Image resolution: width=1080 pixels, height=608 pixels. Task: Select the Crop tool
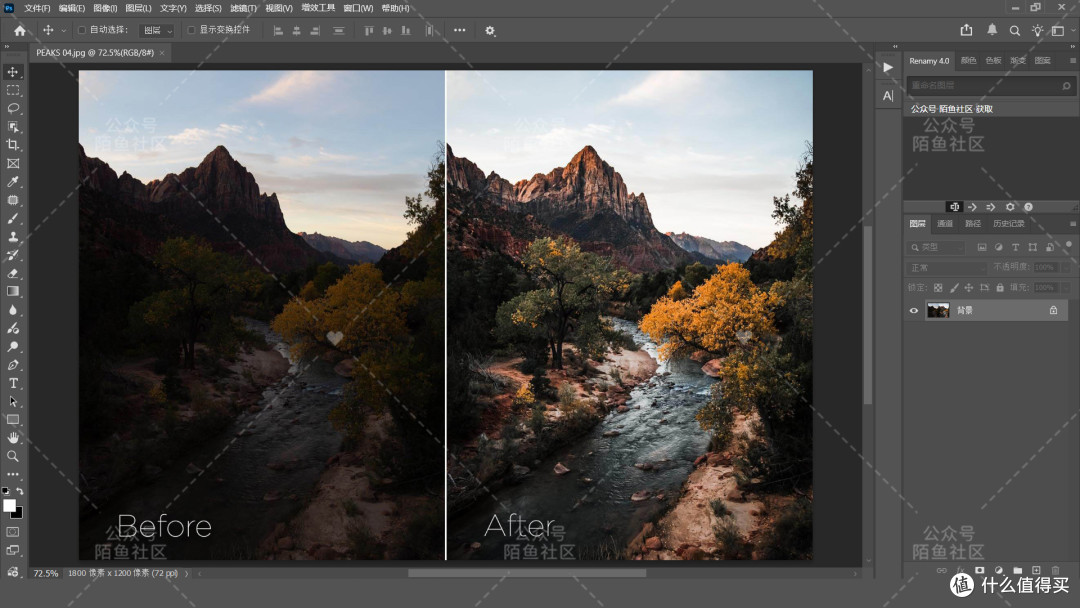pos(13,145)
